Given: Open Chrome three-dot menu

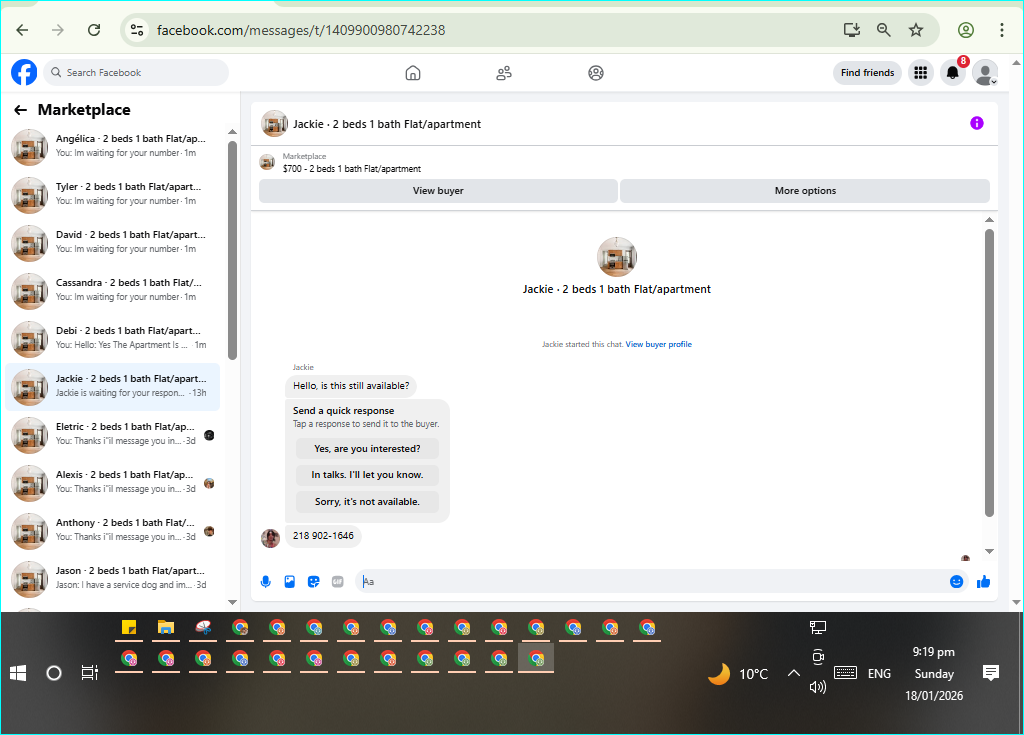Looking at the screenshot, I should pos(1002,30).
